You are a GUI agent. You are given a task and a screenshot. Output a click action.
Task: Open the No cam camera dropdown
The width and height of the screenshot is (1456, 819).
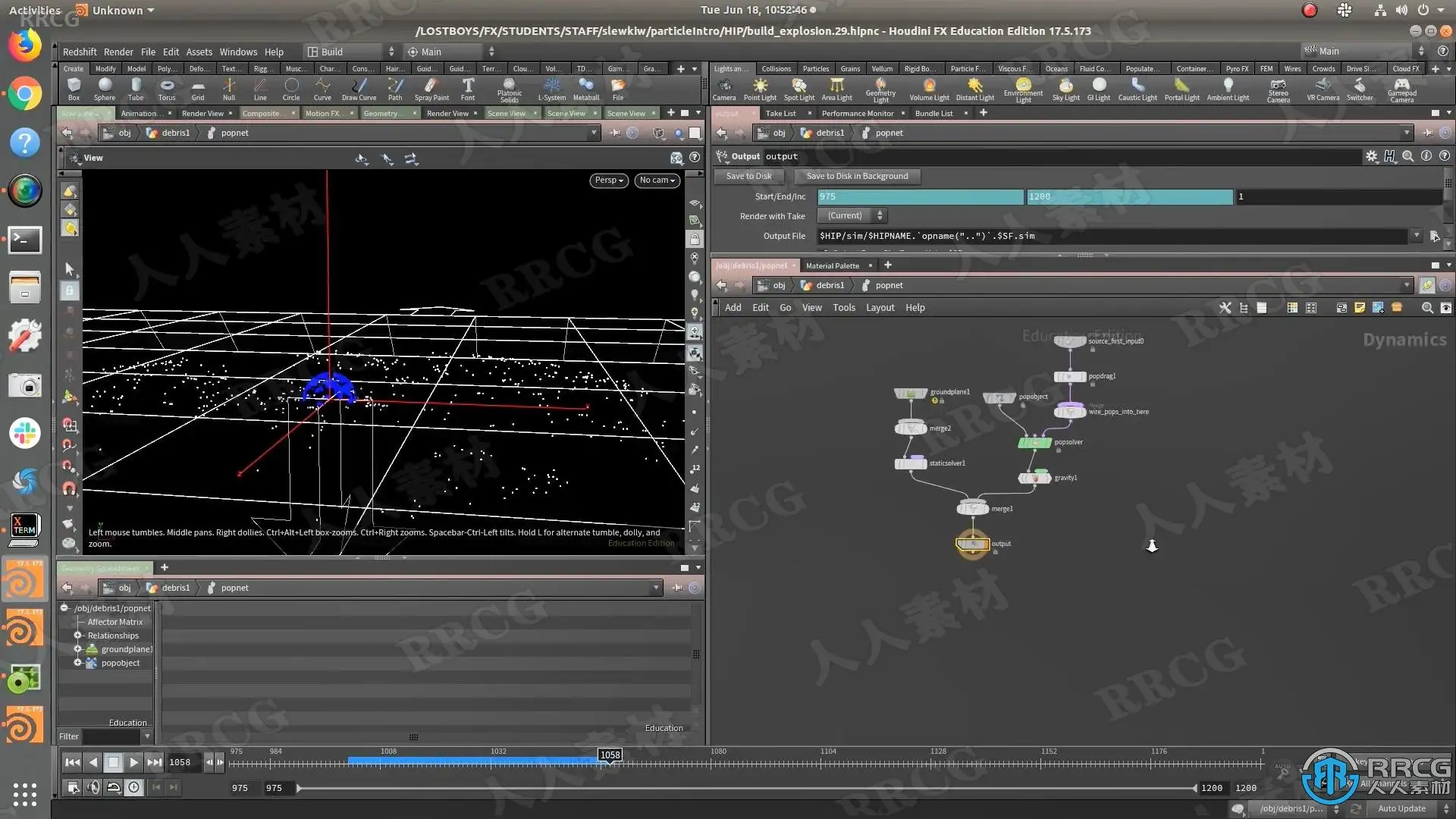(657, 180)
